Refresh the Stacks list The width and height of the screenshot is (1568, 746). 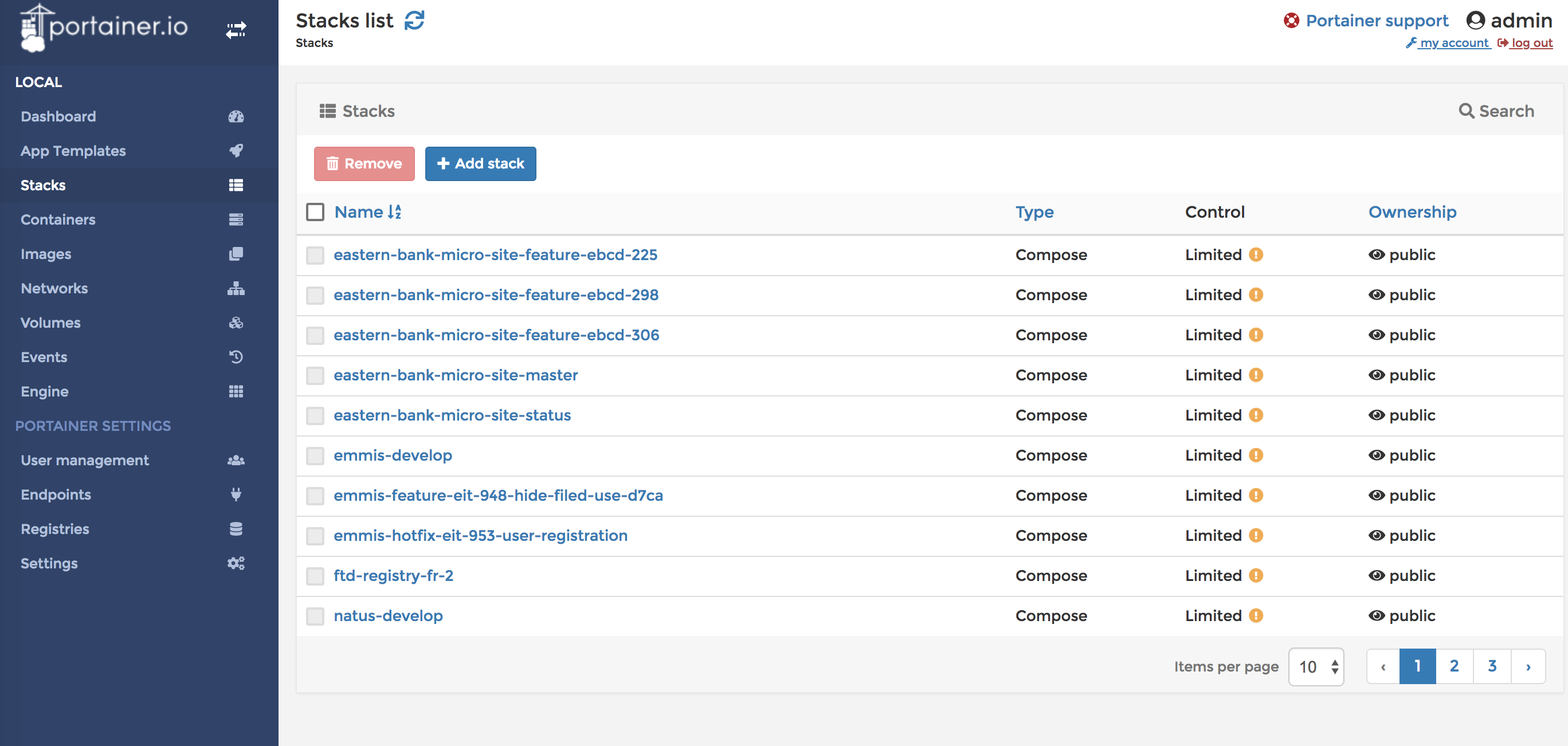click(414, 20)
